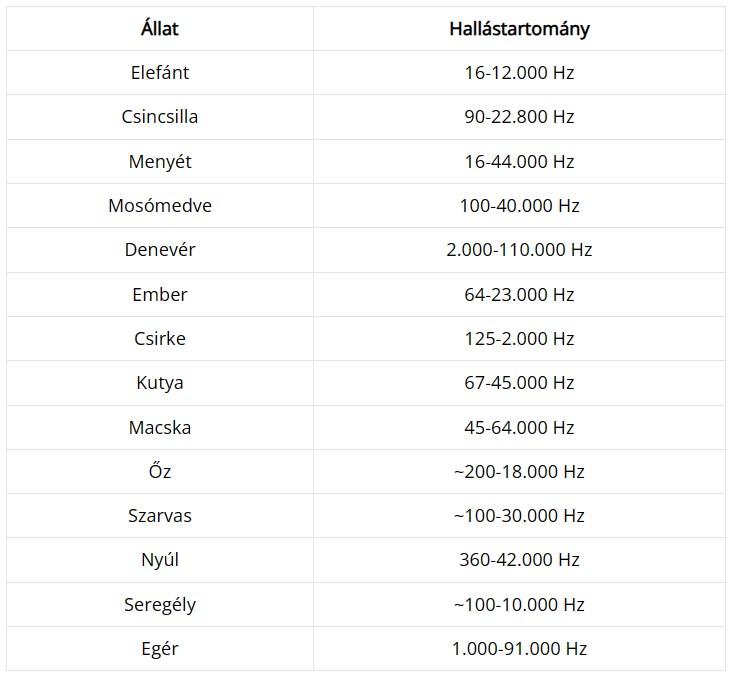Image resolution: width=734 pixels, height=678 pixels.
Task: Click the Mosómedve table cell
Action: [x=160, y=206]
